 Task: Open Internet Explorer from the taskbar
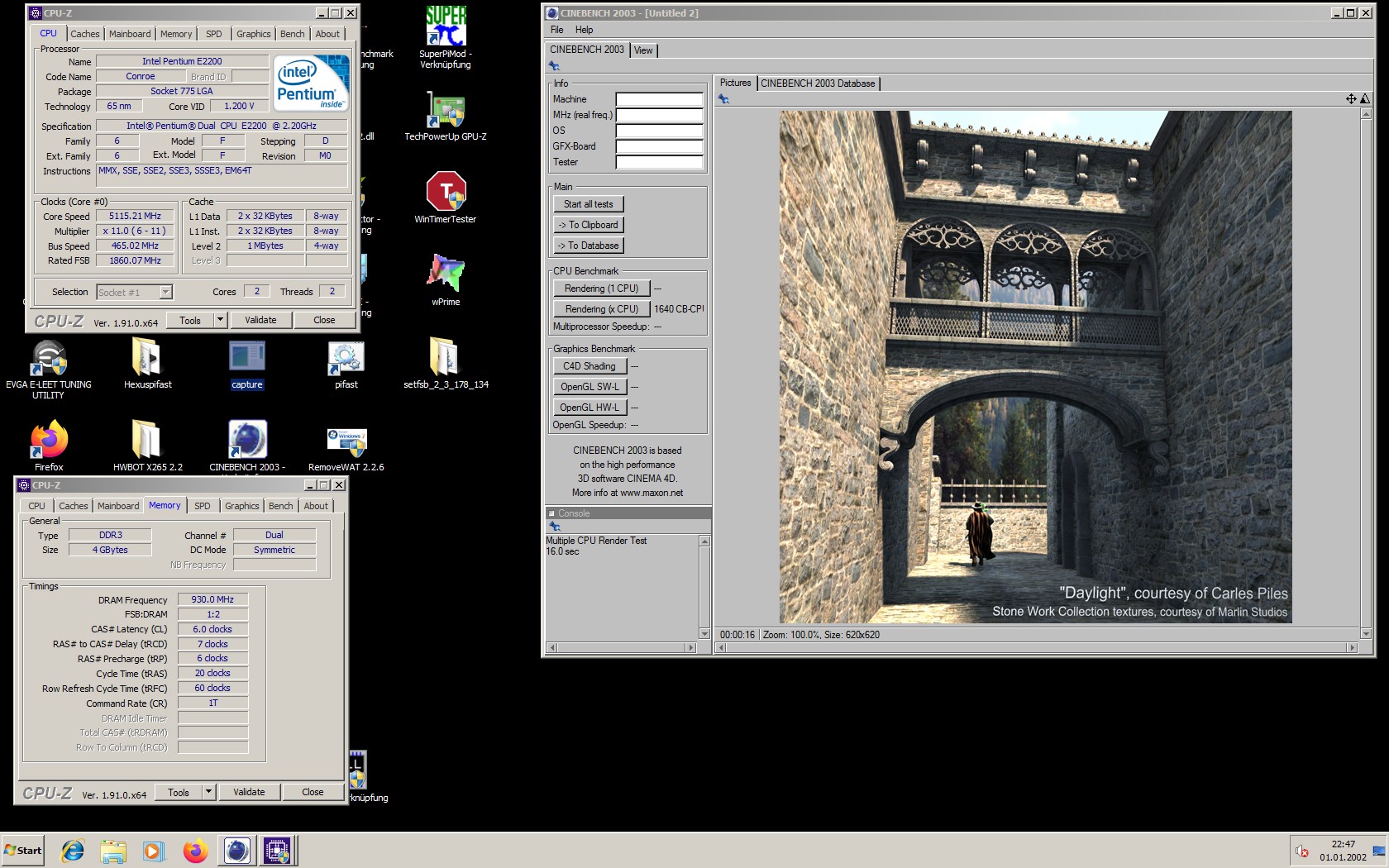(x=73, y=851)
